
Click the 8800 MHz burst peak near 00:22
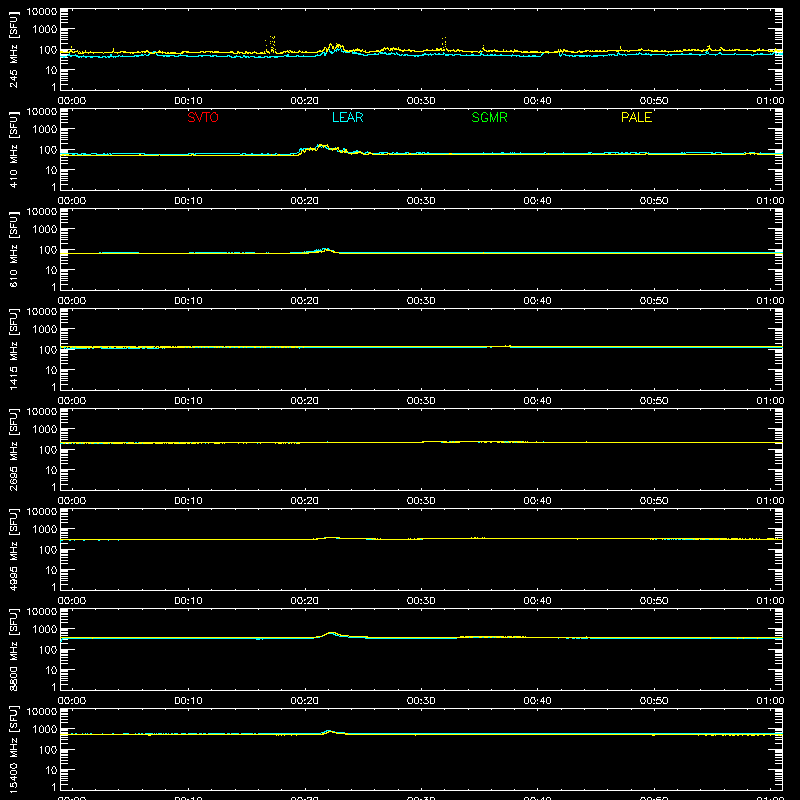tap(332, 633)
